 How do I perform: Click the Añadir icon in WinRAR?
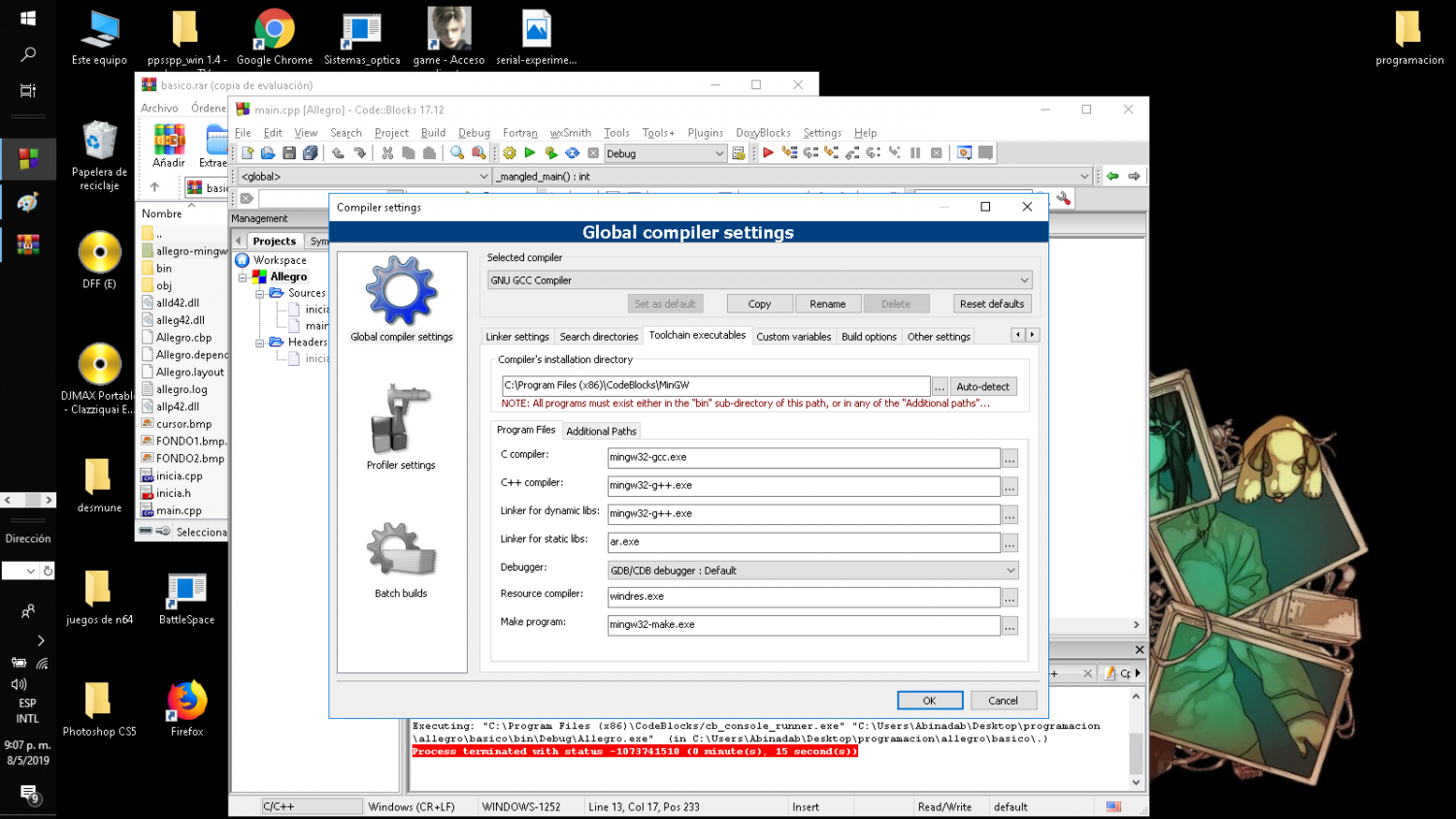[169, 146]
